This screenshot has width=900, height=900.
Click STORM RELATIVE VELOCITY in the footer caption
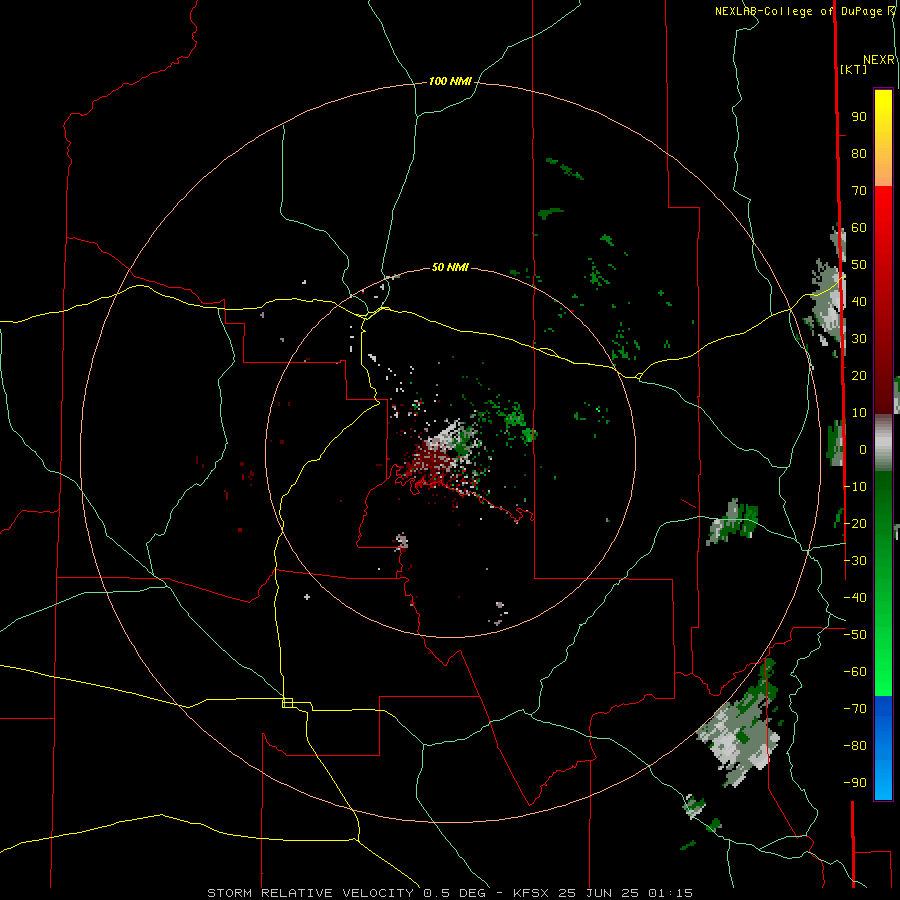click(310, 893)
